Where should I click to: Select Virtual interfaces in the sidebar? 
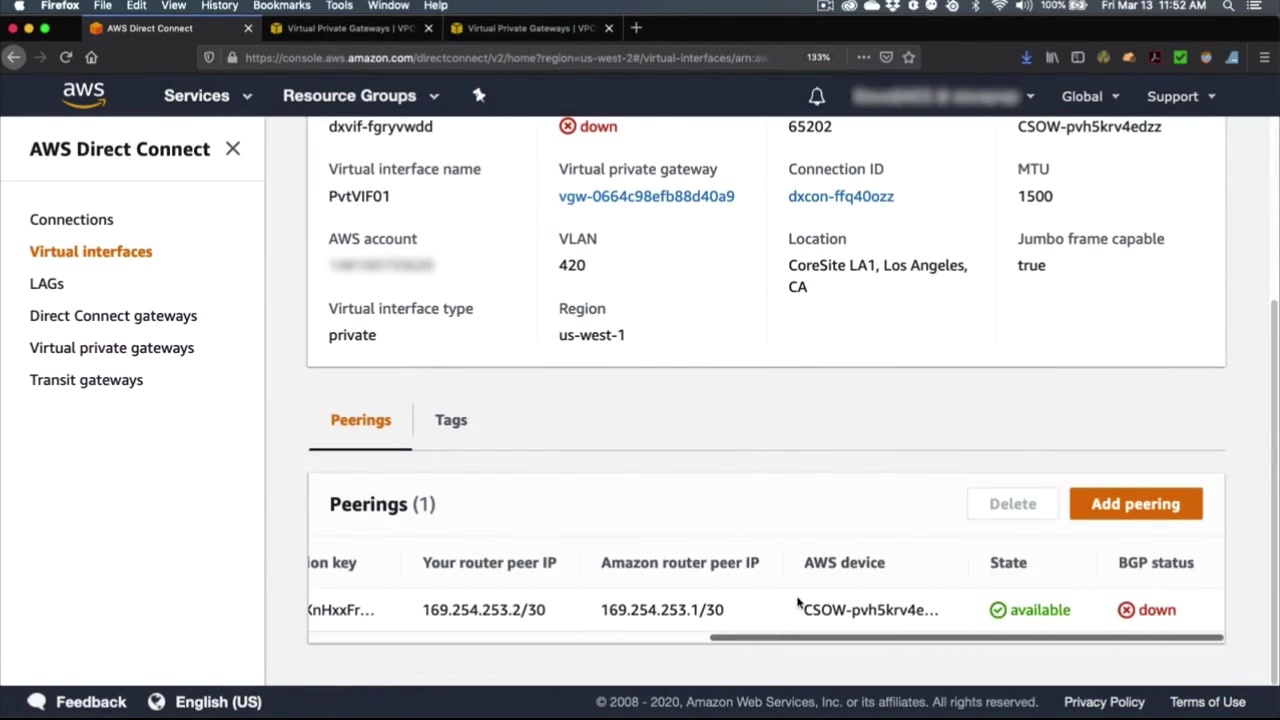pos(91,251)
